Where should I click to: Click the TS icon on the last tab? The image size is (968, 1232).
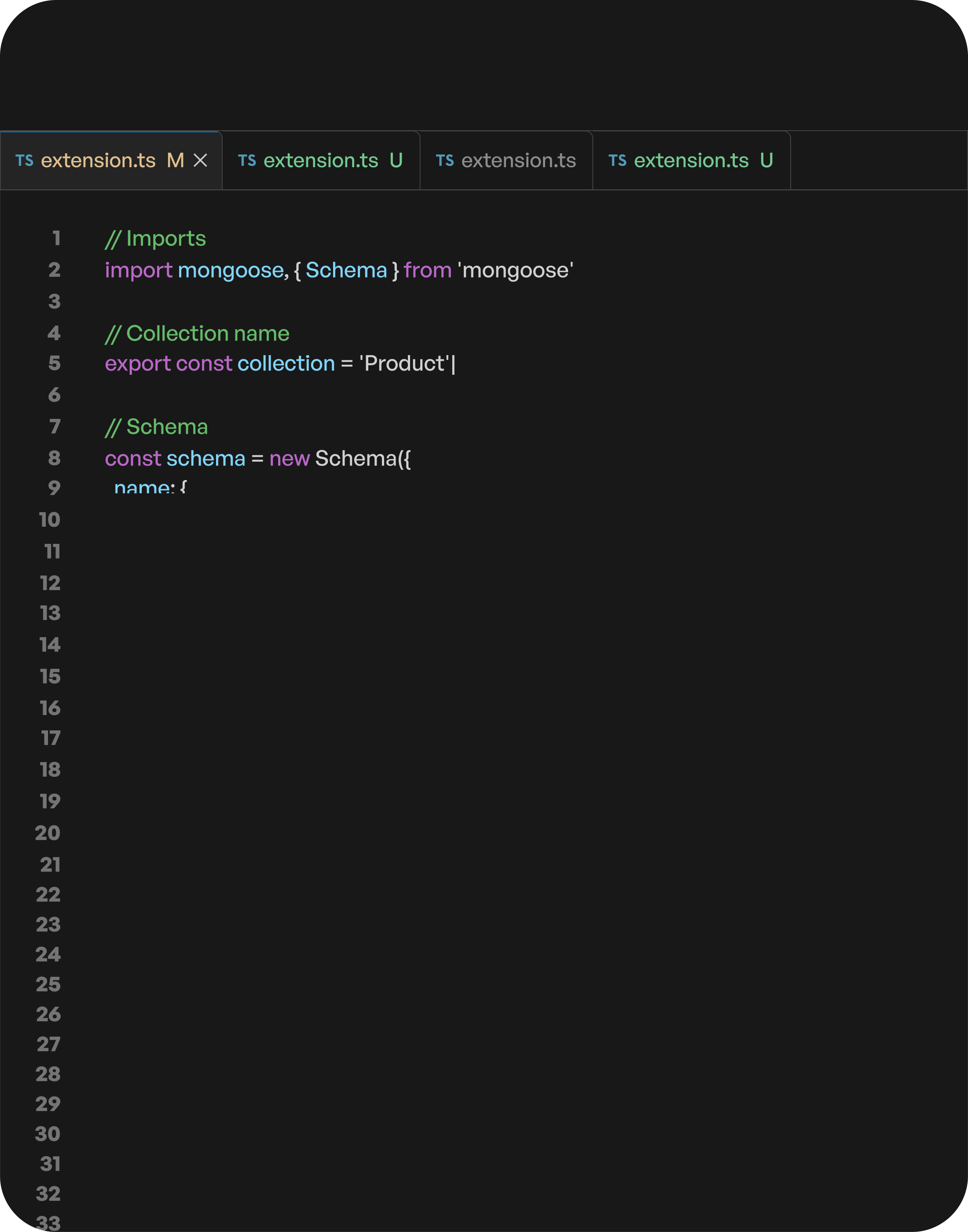(618, 161)
